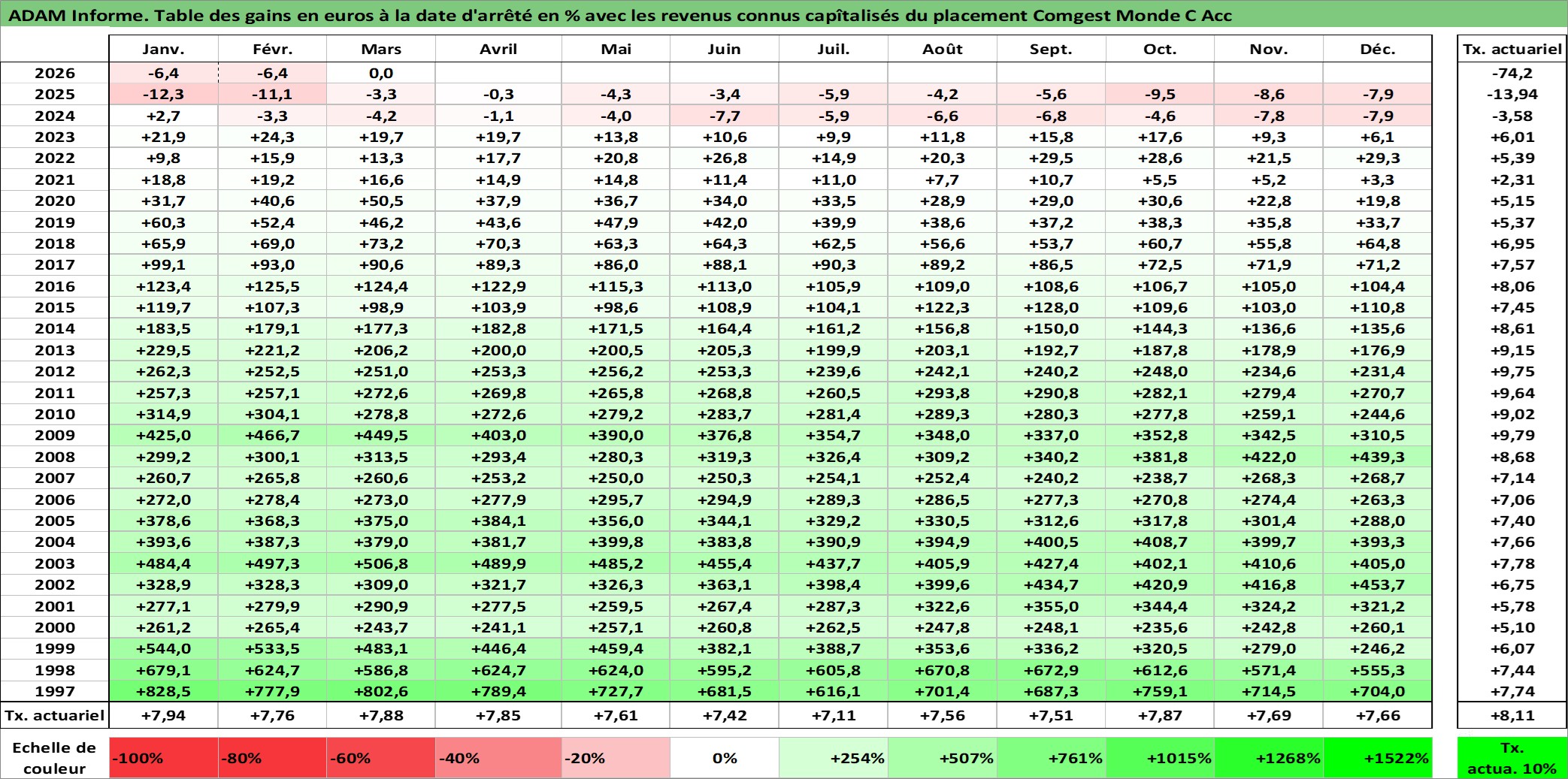Select the +99,1 cell in row 2017
Image resolution: width=1568 pixels, height=779 pixels.
[163, 264]
